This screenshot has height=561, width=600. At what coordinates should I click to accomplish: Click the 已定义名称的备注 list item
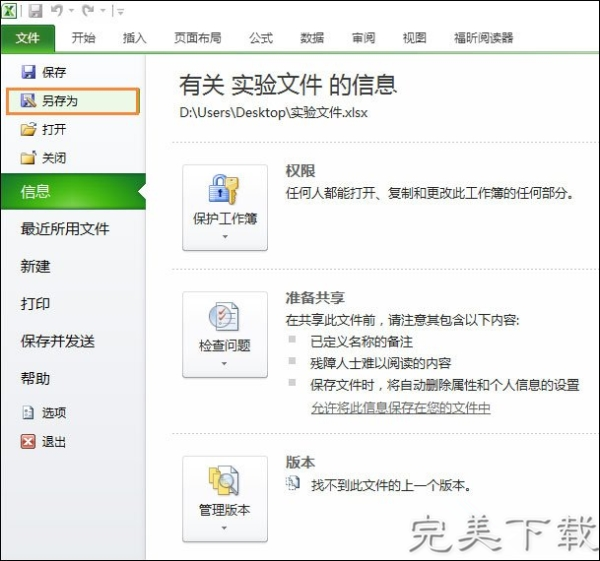tap(362, 341)
